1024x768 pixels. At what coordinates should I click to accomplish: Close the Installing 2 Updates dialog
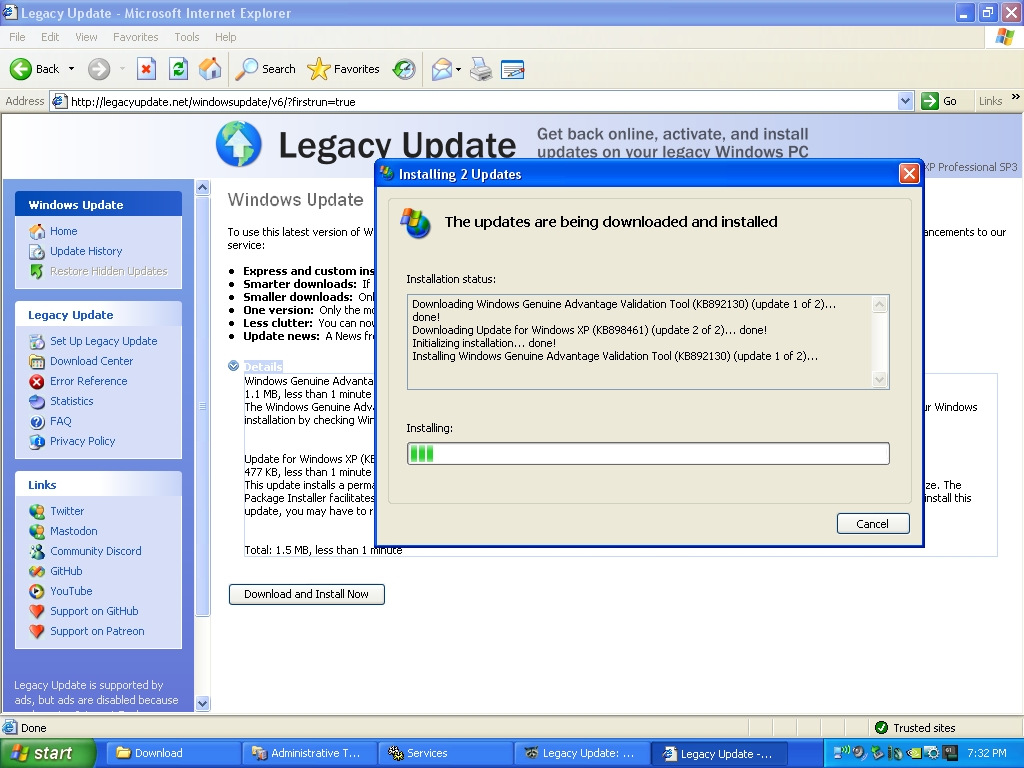coord(908,174)
